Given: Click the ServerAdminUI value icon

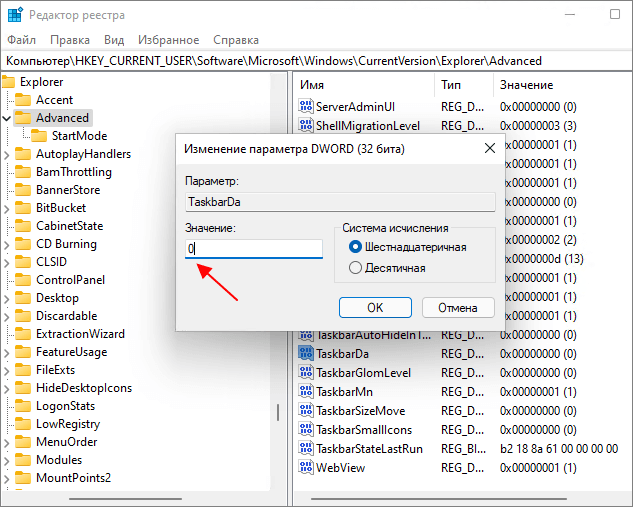Looking at the screenshot, I should [306, 106].
